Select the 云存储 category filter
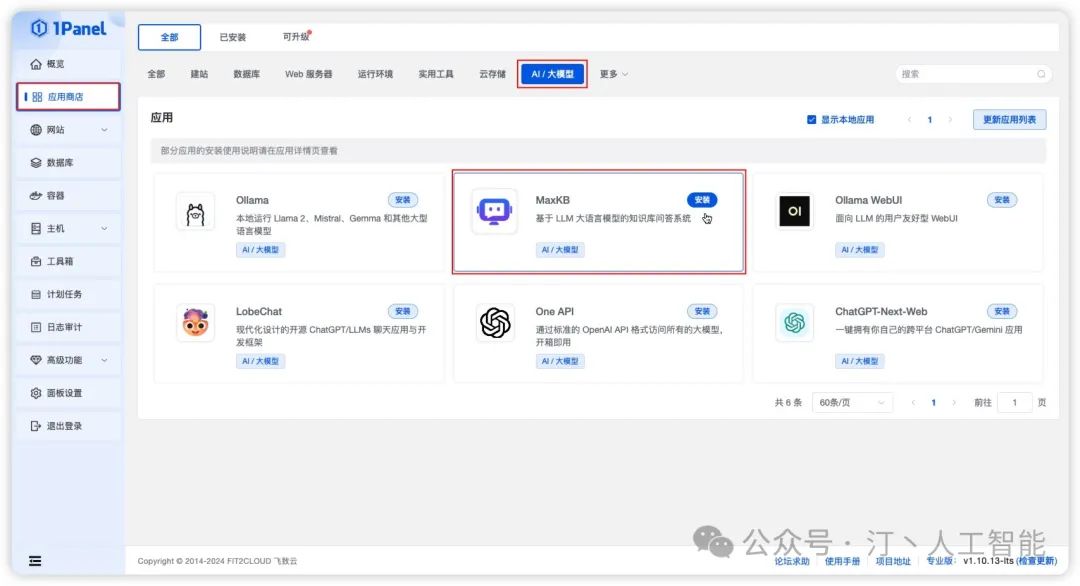The image size is (1080, 586). [492, 74]
